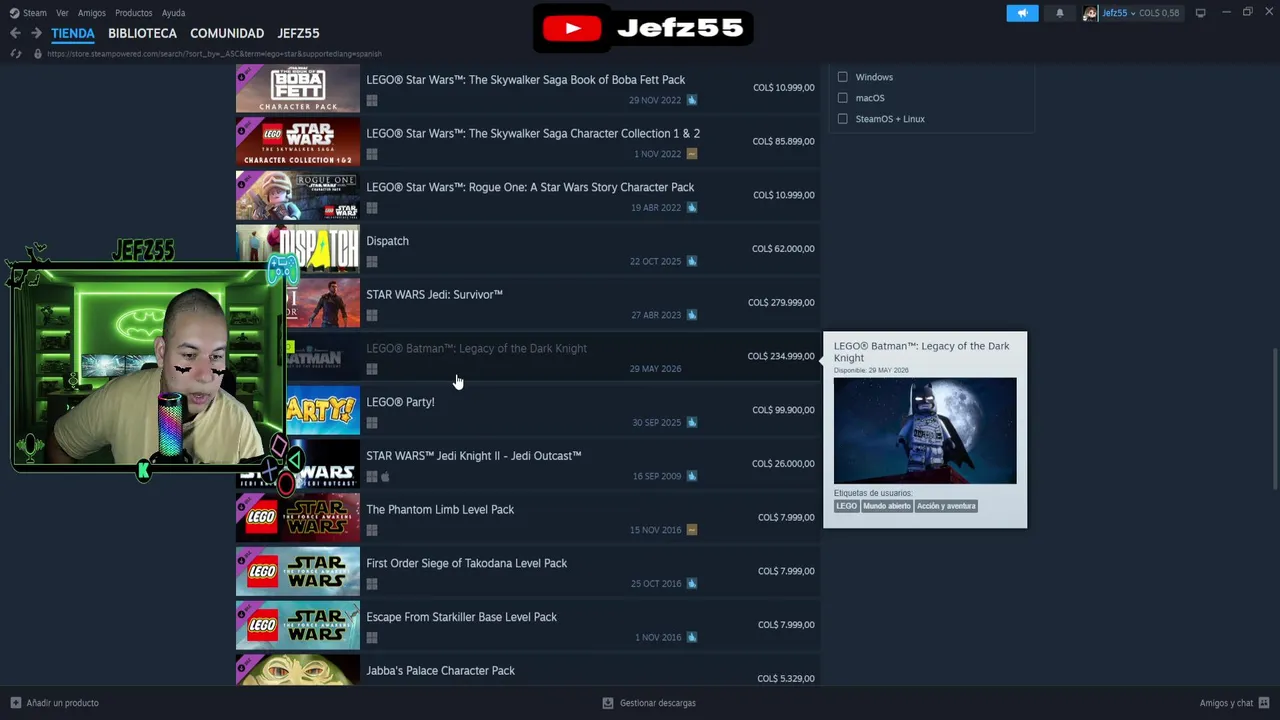This screenshot has width=1280, height=720.
Task: Click Windows icon under Dispatch
Action: 372,262
